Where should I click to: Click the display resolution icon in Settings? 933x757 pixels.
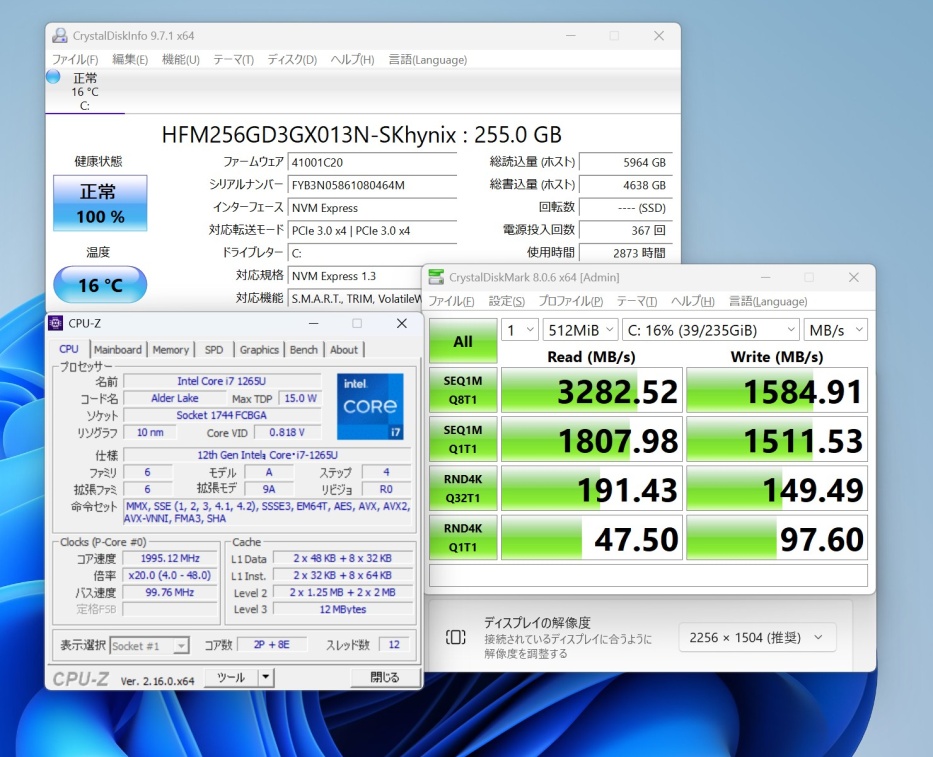[x=455, y=637]
